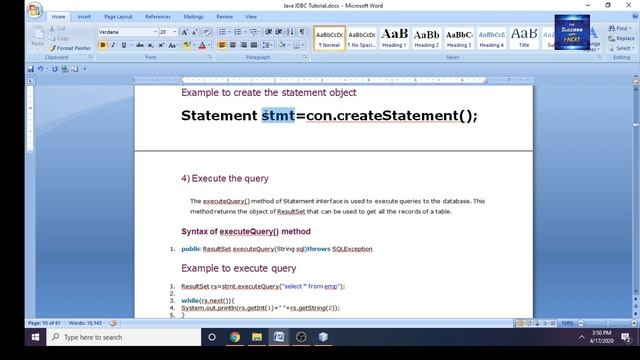
Task: Open the Clipboard dialog launcher
Action: (90, 58)
